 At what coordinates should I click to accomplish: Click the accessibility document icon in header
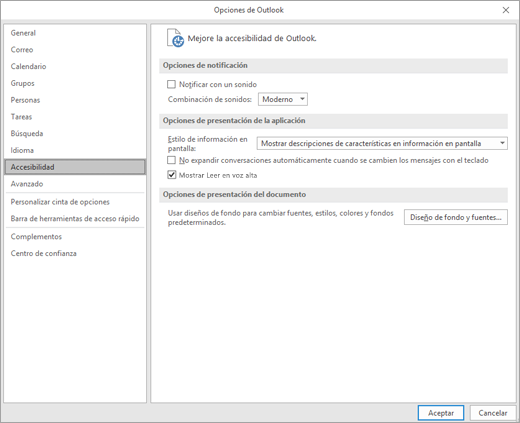click(175, 38)
